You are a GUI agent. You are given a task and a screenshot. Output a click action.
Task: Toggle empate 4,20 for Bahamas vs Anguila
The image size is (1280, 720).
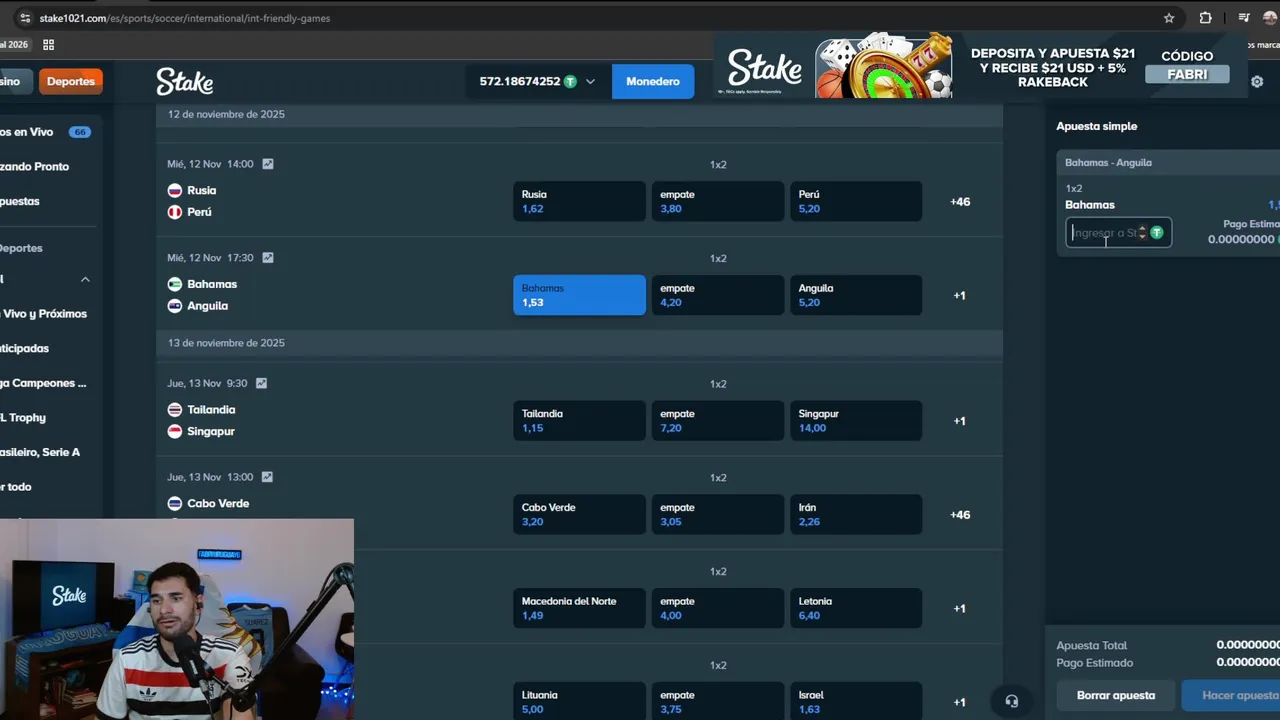pos(718,295)
